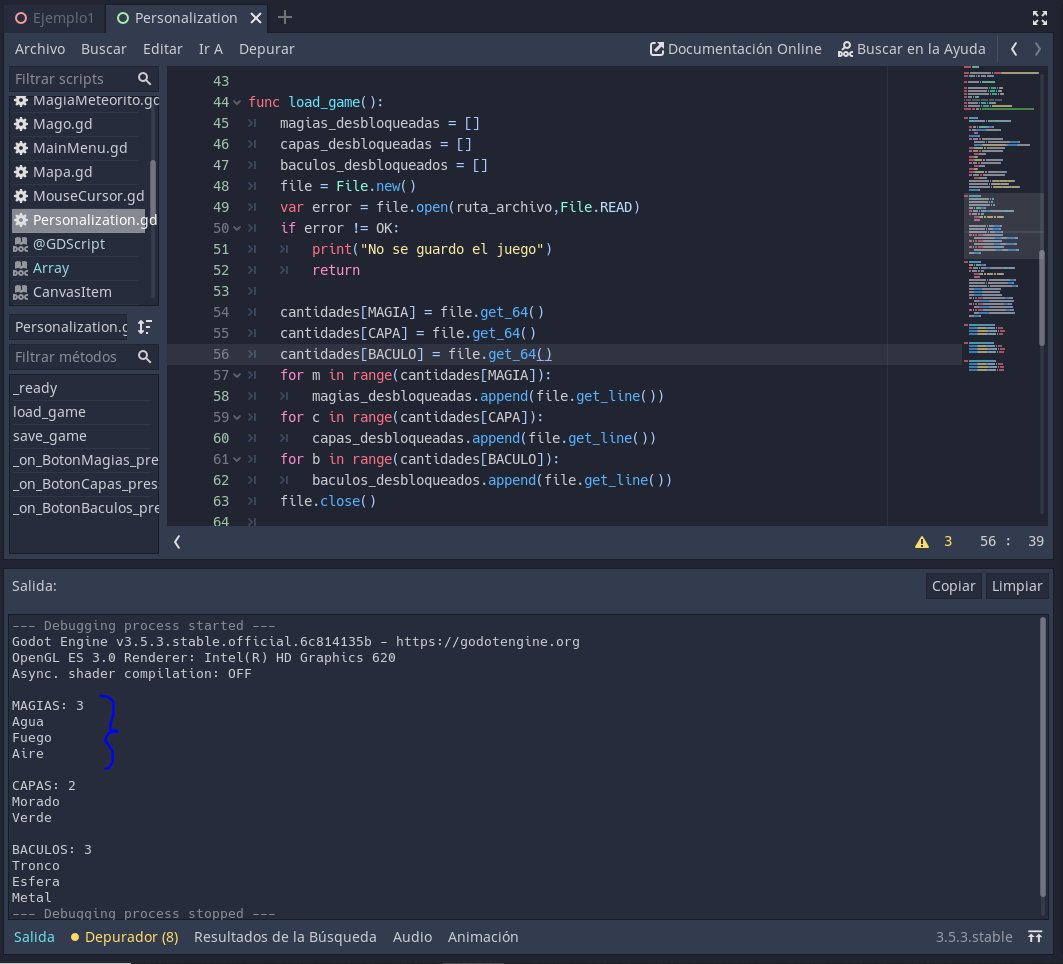This screenshot has height=964, width=1063.
Task: Collapse the for loop at line 59
Action: [237, 418]
